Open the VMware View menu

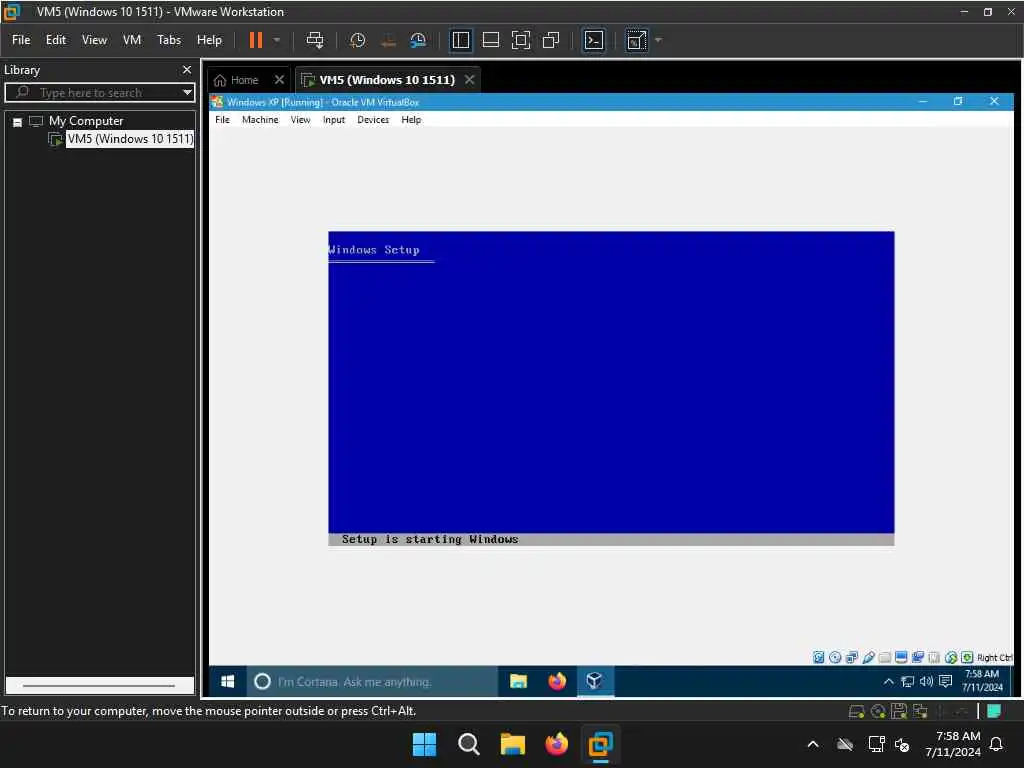[94, 40]
